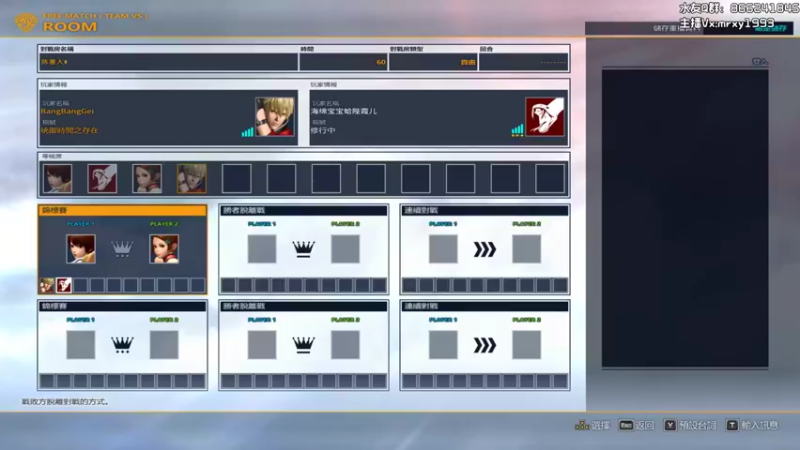Click the player name BangBangGei
Image resolution: width=800 pixels, height=450 pixels.
67,111
